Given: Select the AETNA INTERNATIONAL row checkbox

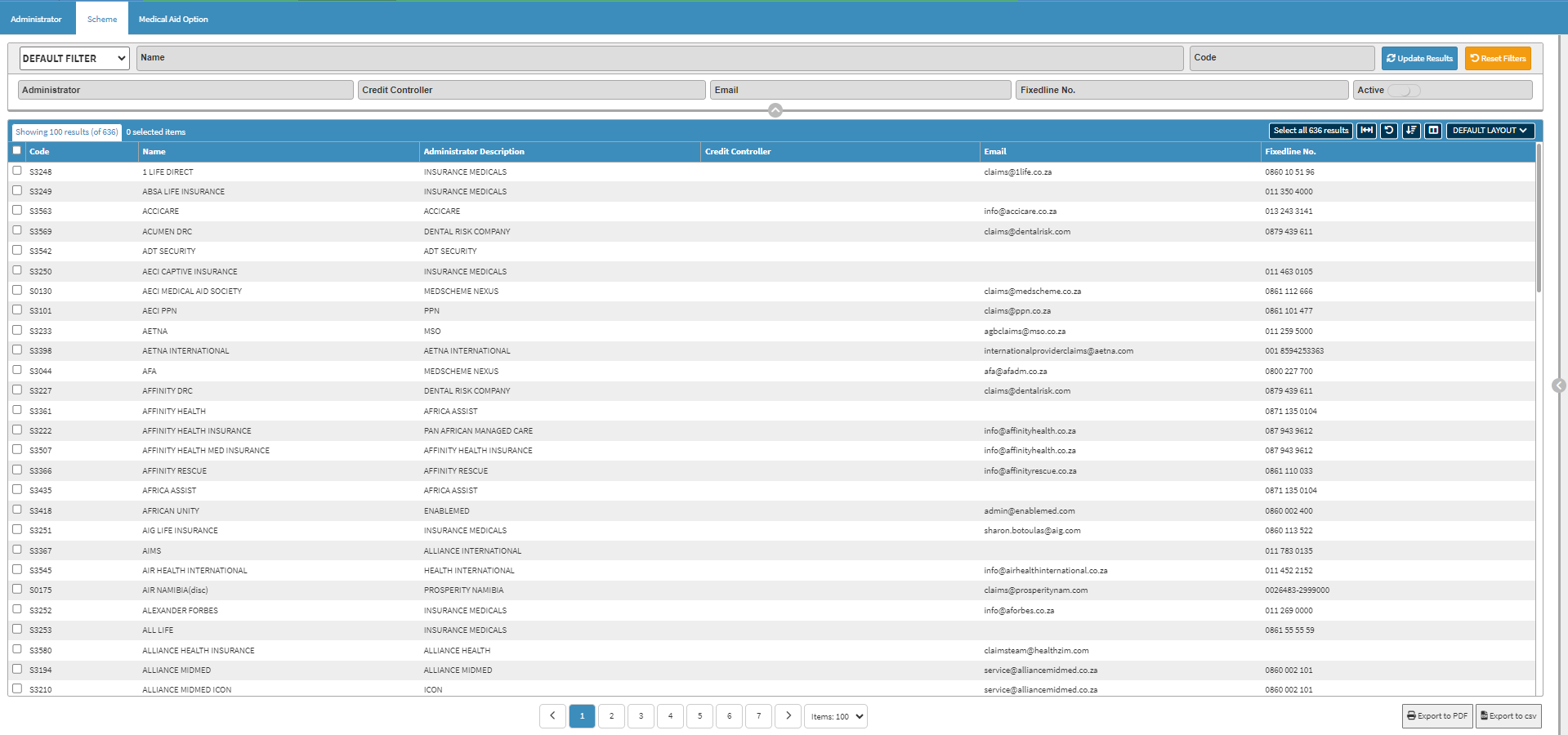Looking at the screenshot, I should (x=16, y=350).
